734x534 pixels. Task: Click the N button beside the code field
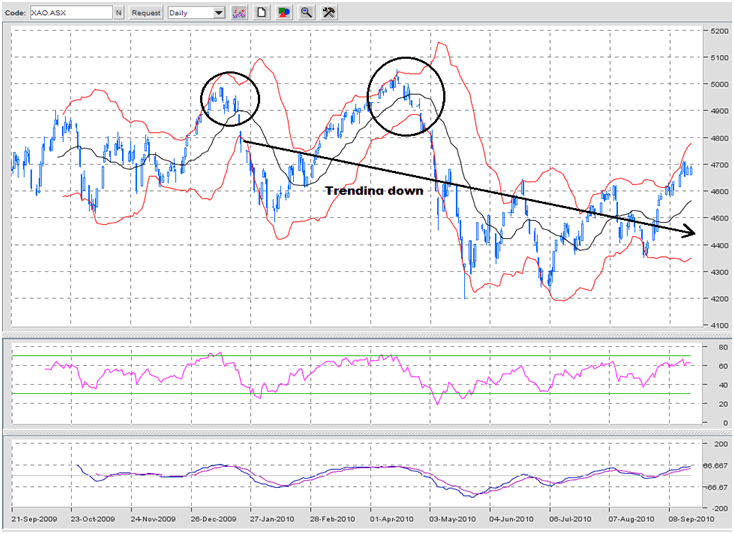tap(119, 13)
